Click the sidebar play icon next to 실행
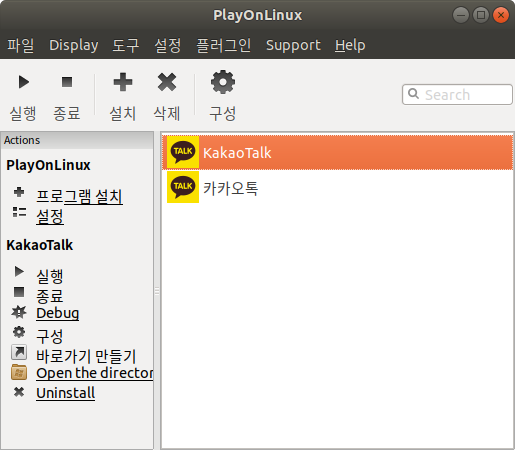This screenshot has width=515, height=450. [19, 272]
